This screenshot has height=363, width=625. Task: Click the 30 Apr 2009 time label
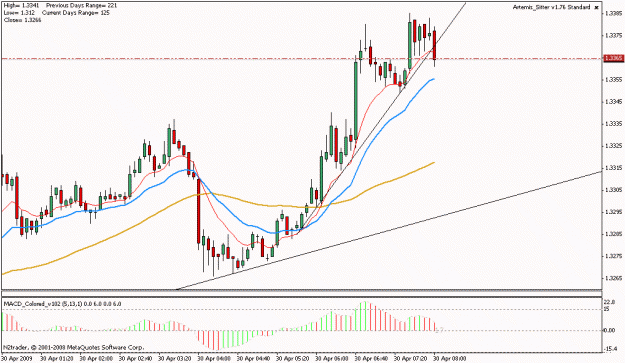pyautogui.click(x=18, y=359)
